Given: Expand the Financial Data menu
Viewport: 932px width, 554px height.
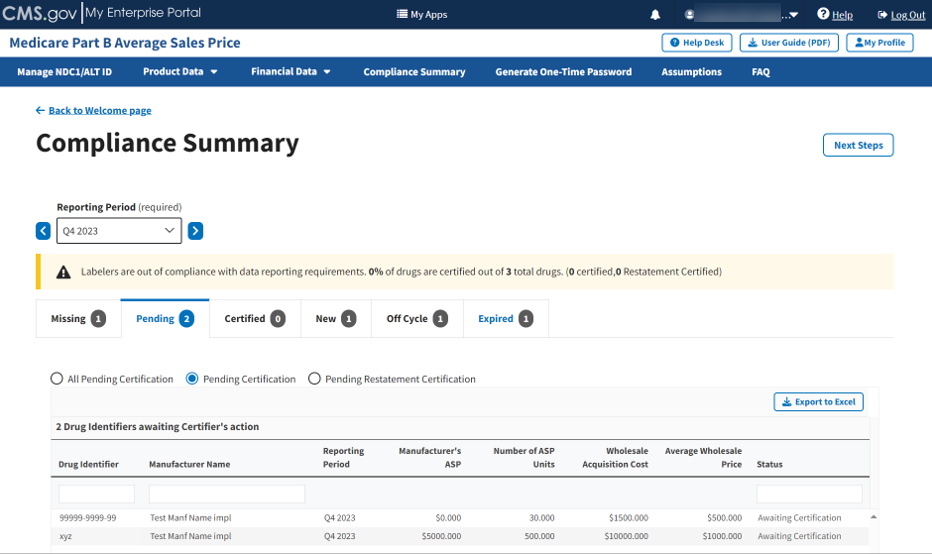Looking at the screenshot, I should click(x=290, y=72).
